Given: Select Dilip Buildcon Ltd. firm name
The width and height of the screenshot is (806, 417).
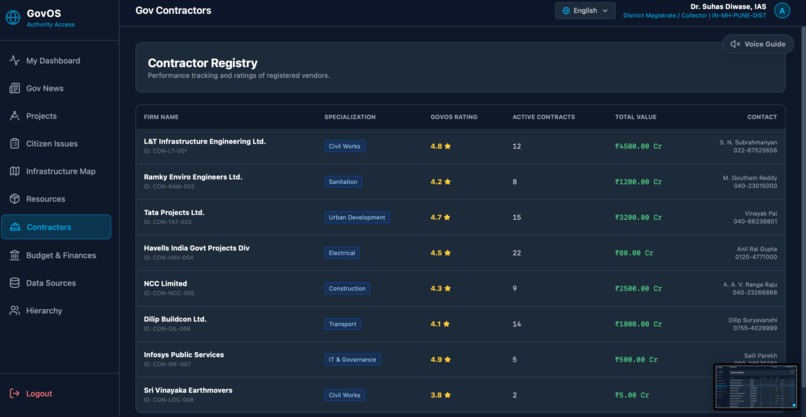Looking at the screenshot, I should tap(175, 319).
